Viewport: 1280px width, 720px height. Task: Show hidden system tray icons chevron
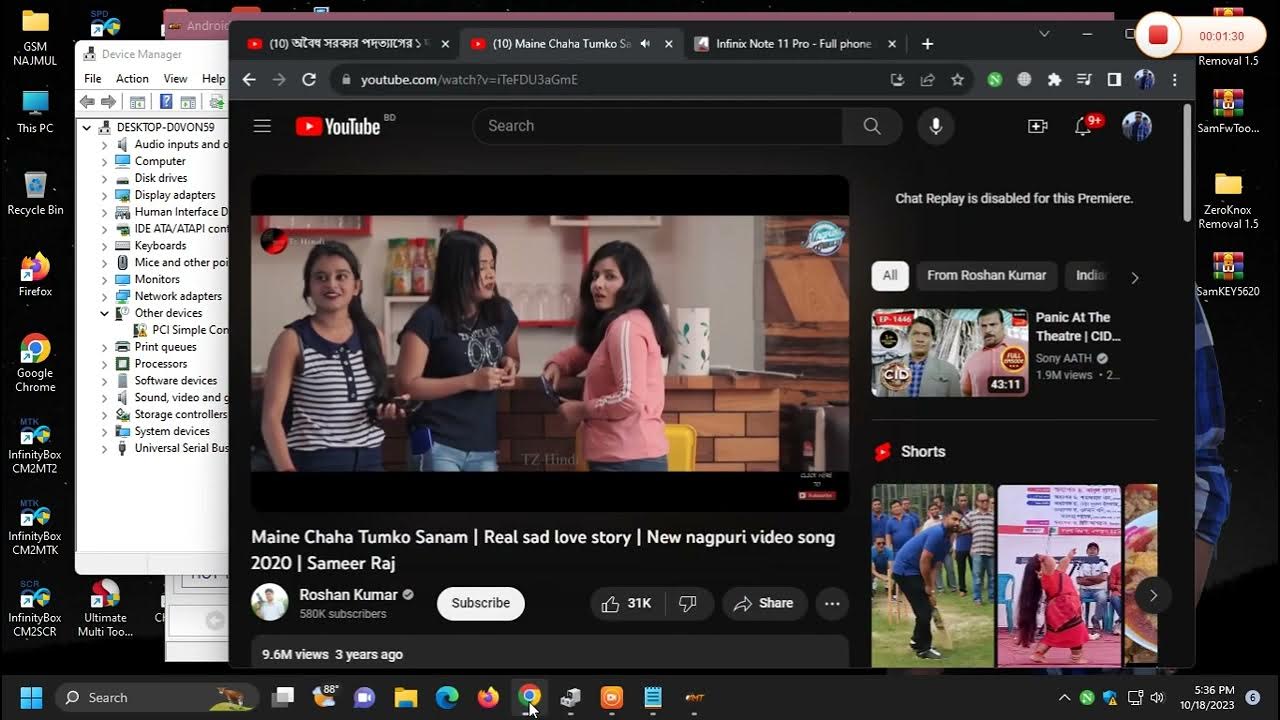coord(1064,697)
